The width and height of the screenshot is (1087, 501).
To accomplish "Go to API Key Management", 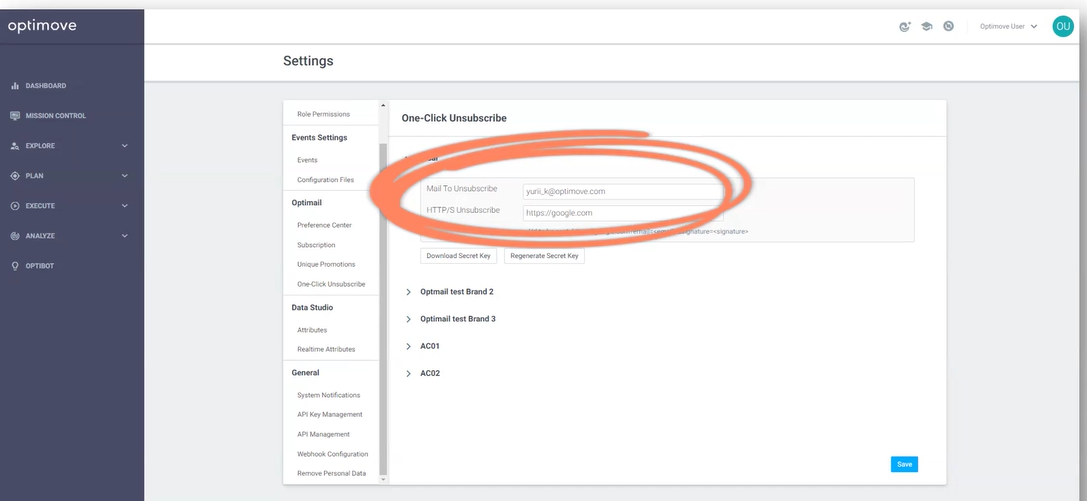I will 329,414.
